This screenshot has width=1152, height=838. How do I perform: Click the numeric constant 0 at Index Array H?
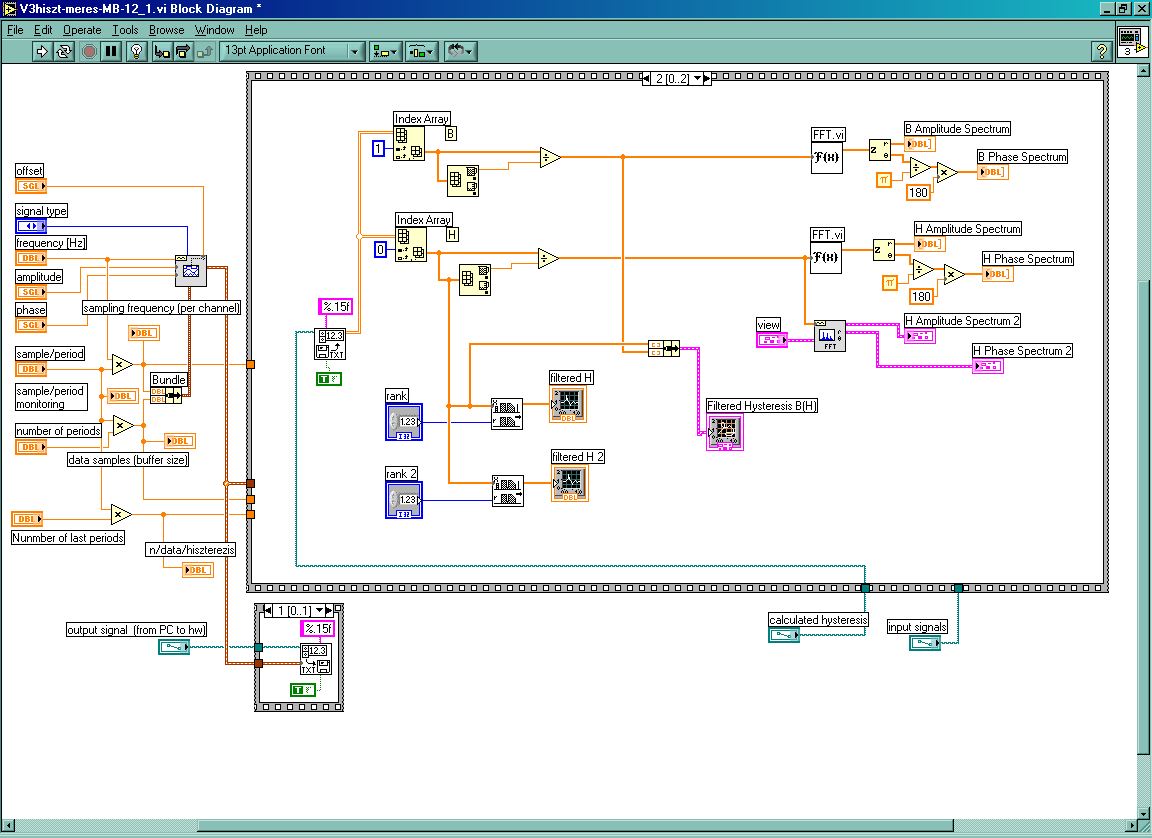[381, 250]
